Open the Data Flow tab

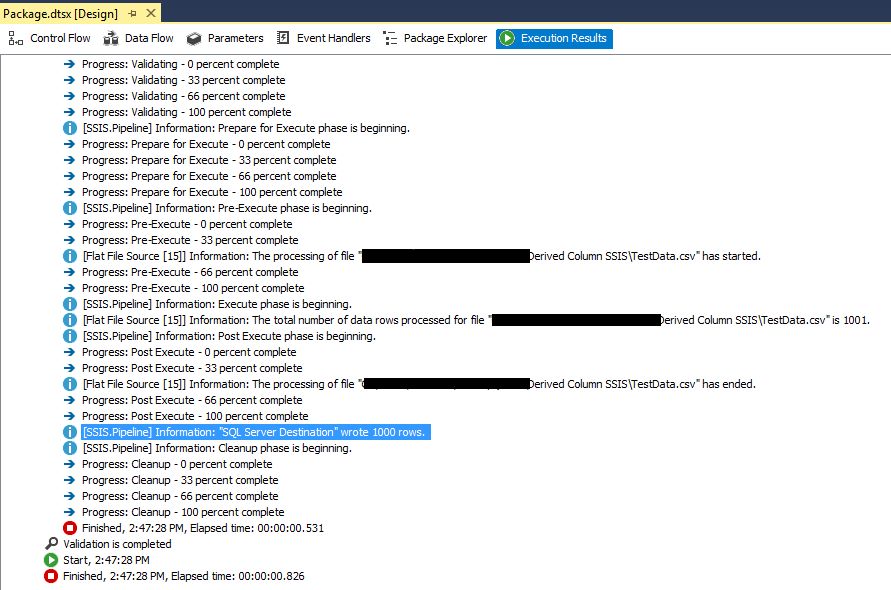(x=138, y=38)
